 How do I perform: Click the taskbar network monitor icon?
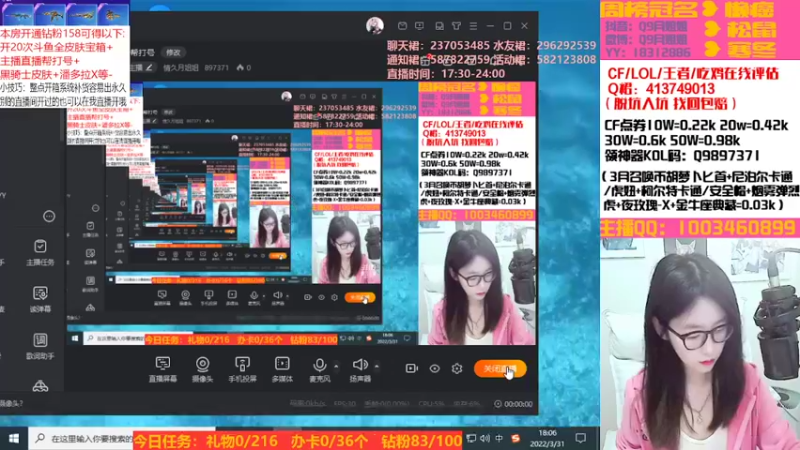pos(471,438)
